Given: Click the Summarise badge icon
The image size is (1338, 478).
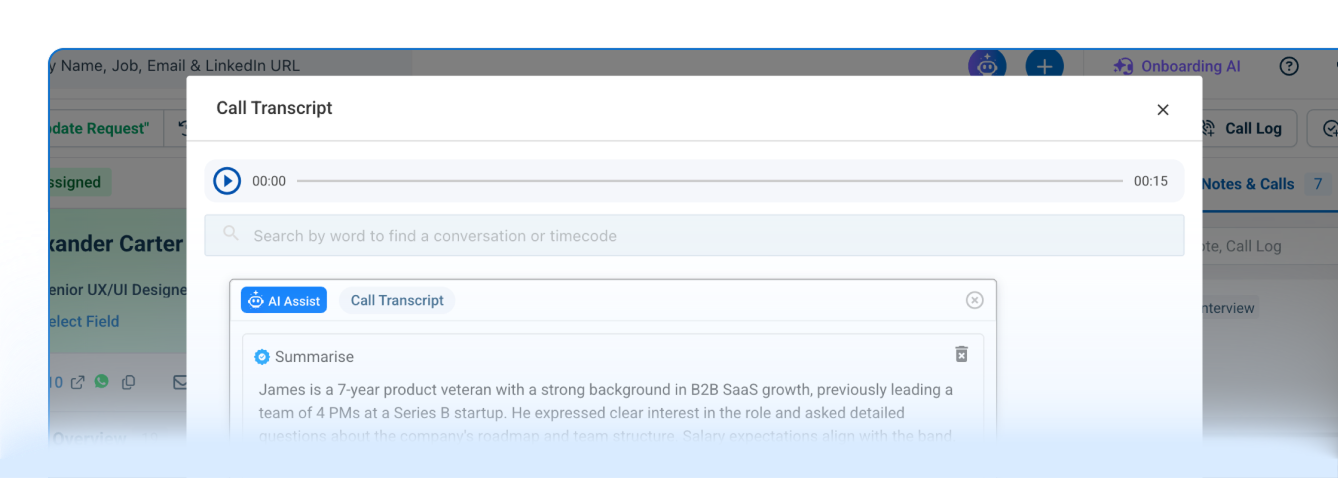Looking at the screenshot, I should pyautogui.click(x=262, y=356).
